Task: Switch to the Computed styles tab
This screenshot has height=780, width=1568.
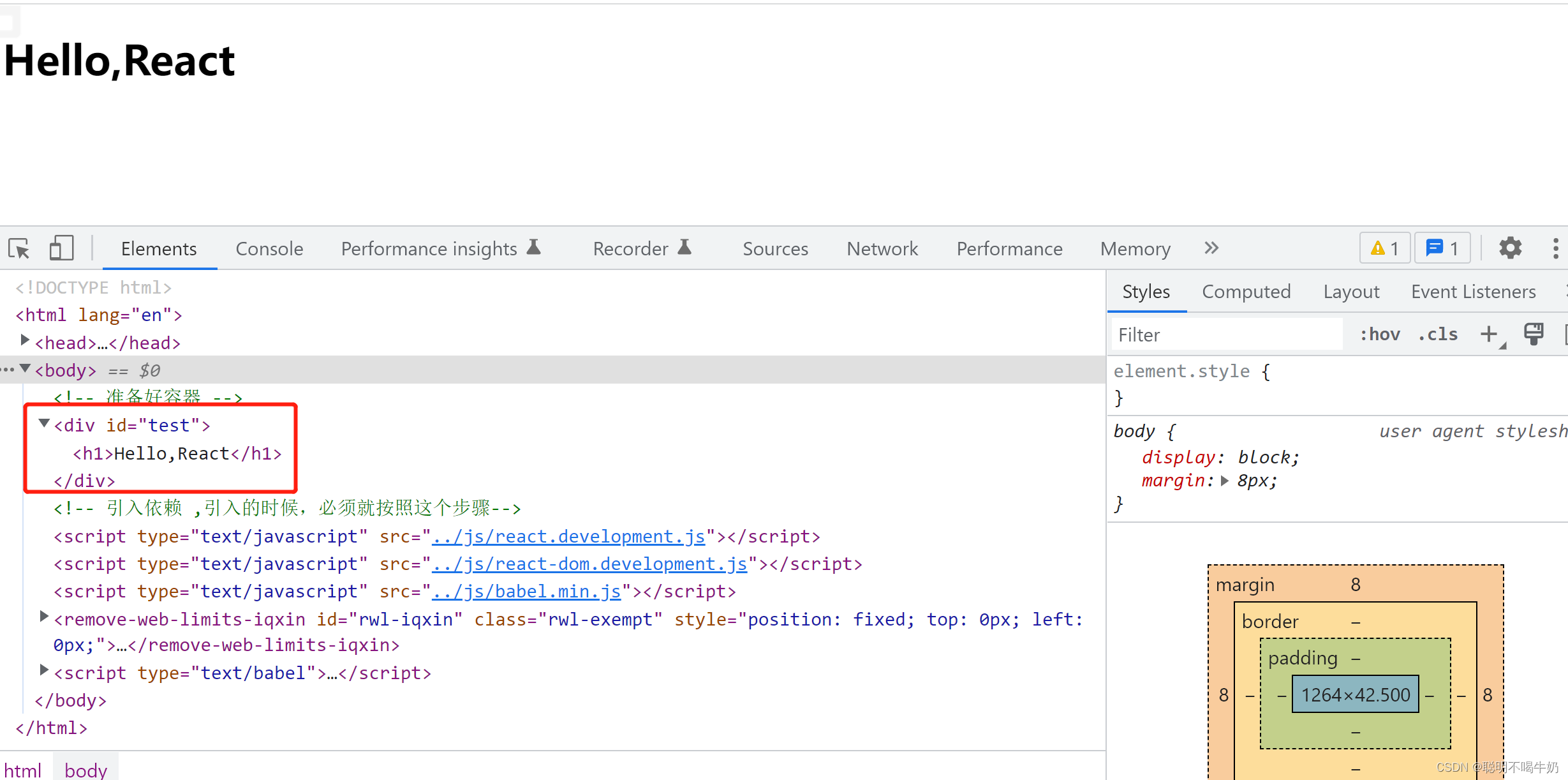Action: [x=1245, y=291]
